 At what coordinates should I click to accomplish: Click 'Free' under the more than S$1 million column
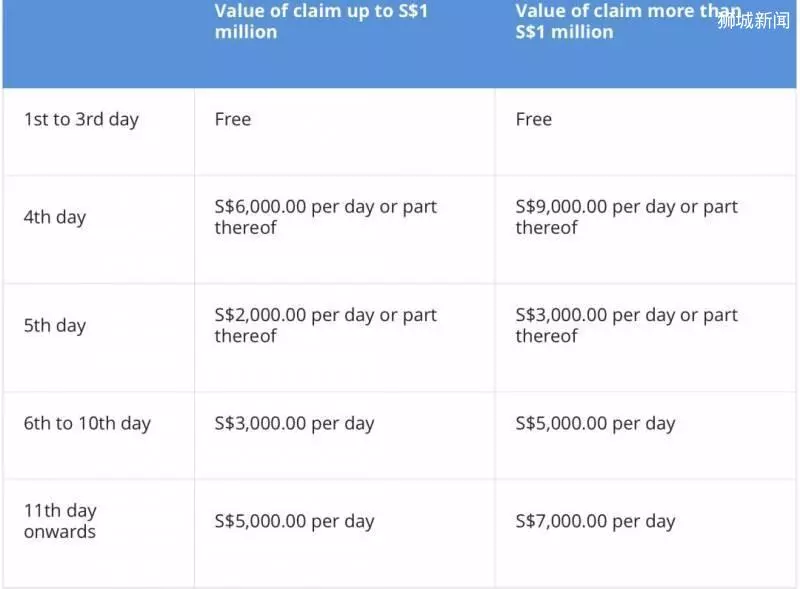tap(534, 119)
